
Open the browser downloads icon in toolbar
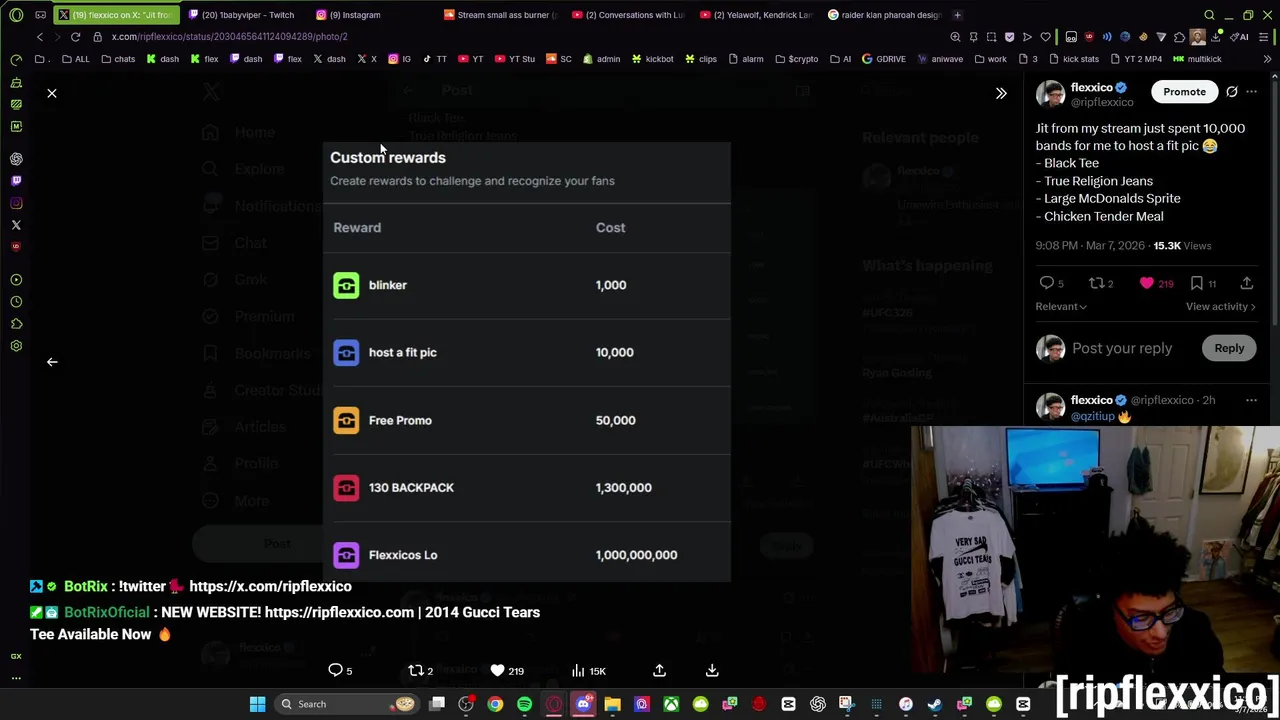pyautogui.click(x=1217, y=37)
